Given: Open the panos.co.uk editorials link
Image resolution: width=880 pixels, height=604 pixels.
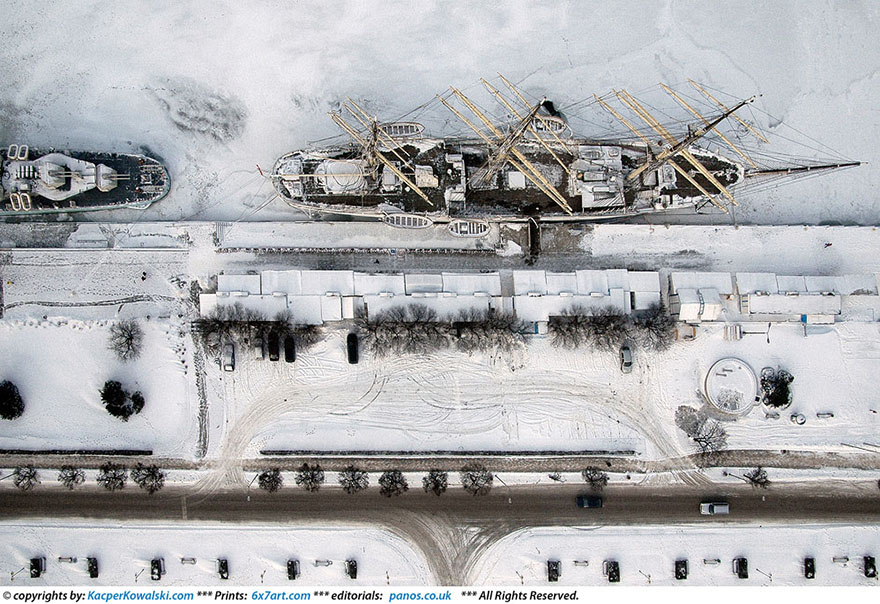Looking at the screenshot, I should (419, 595).
